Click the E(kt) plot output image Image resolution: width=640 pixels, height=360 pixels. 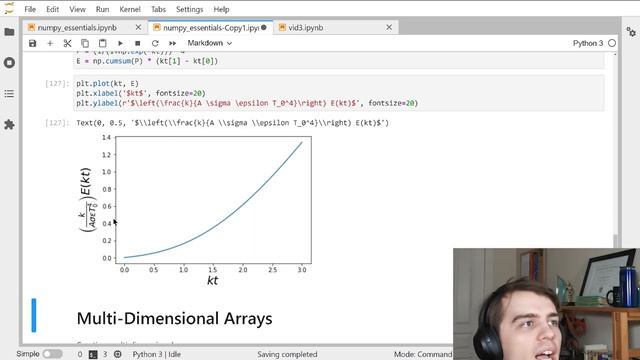[196, 210]
